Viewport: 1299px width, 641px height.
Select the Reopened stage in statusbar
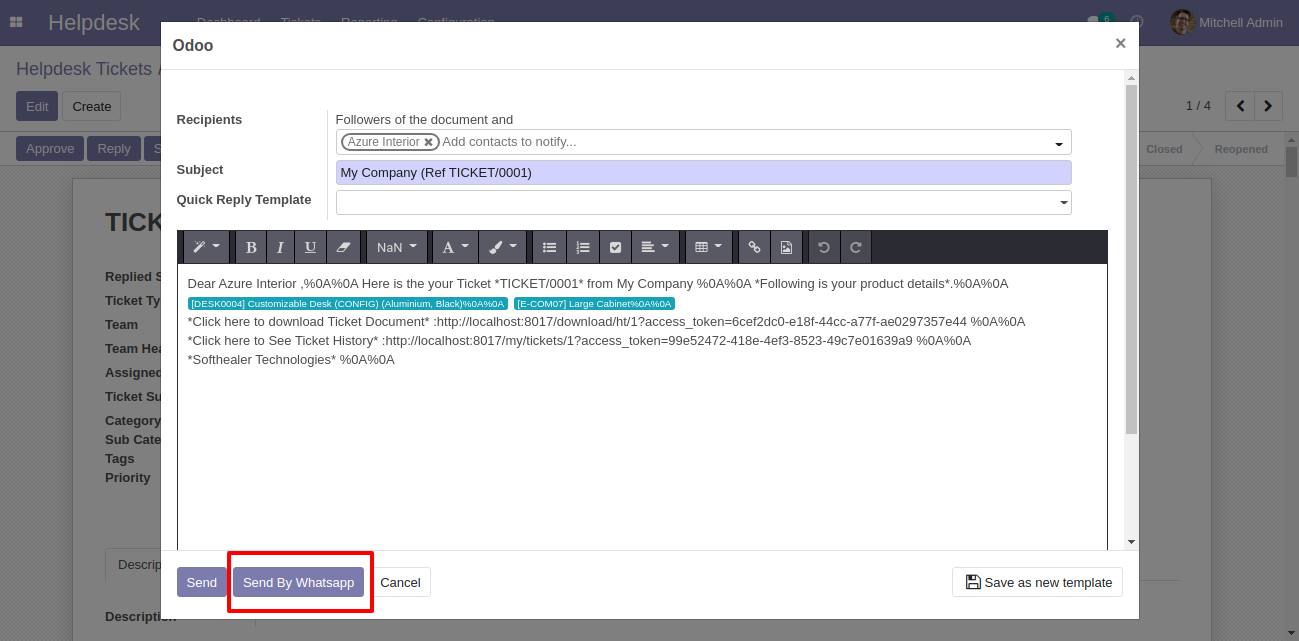pyautogui.click(x=1241, y=149)
